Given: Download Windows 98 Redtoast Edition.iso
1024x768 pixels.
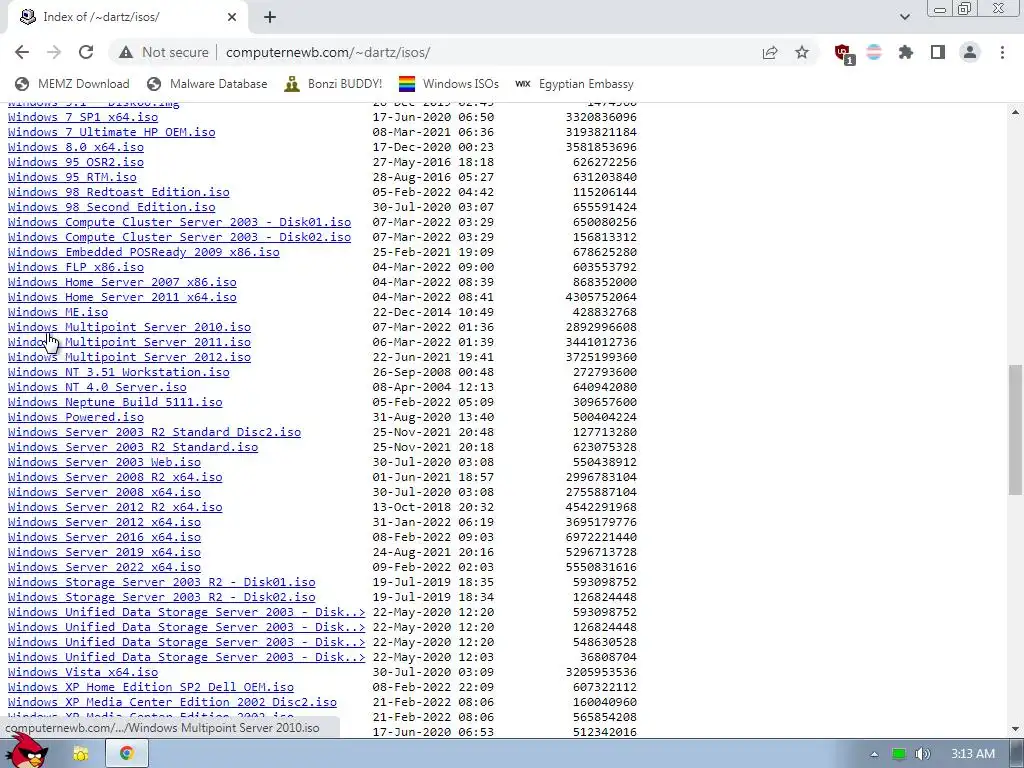Looking at the screenshot, I should 119,193.
